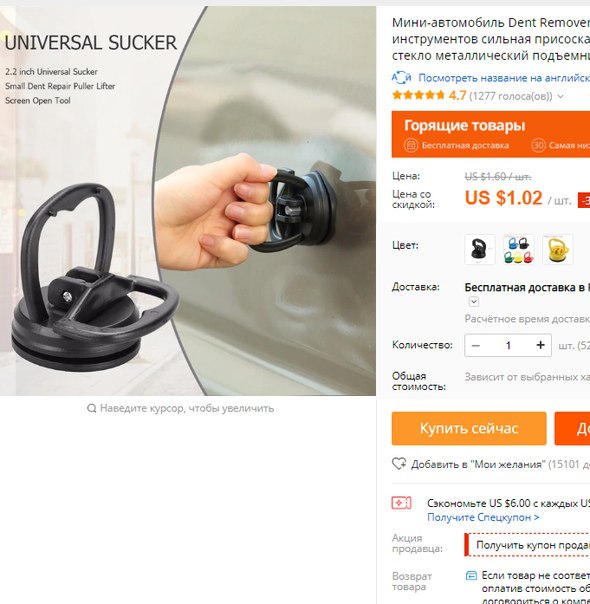Decrease quantity with the minus button
Image resolution: width=590 pixels, height=604 pixels.
coord(476,345)
